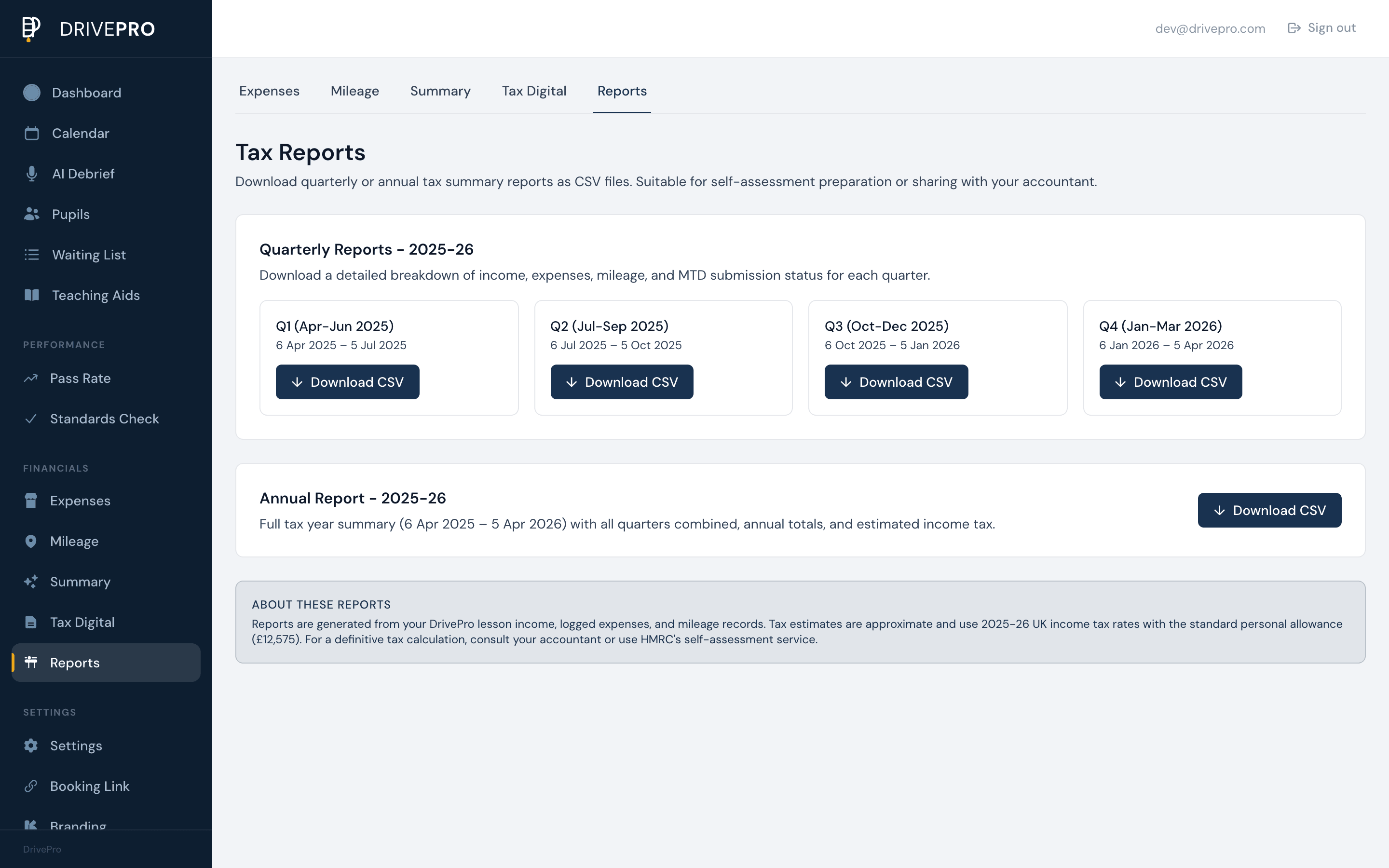Click the Pass Rate trend icon
This screenshot has width=1389, height=868.
click(31, 378)
